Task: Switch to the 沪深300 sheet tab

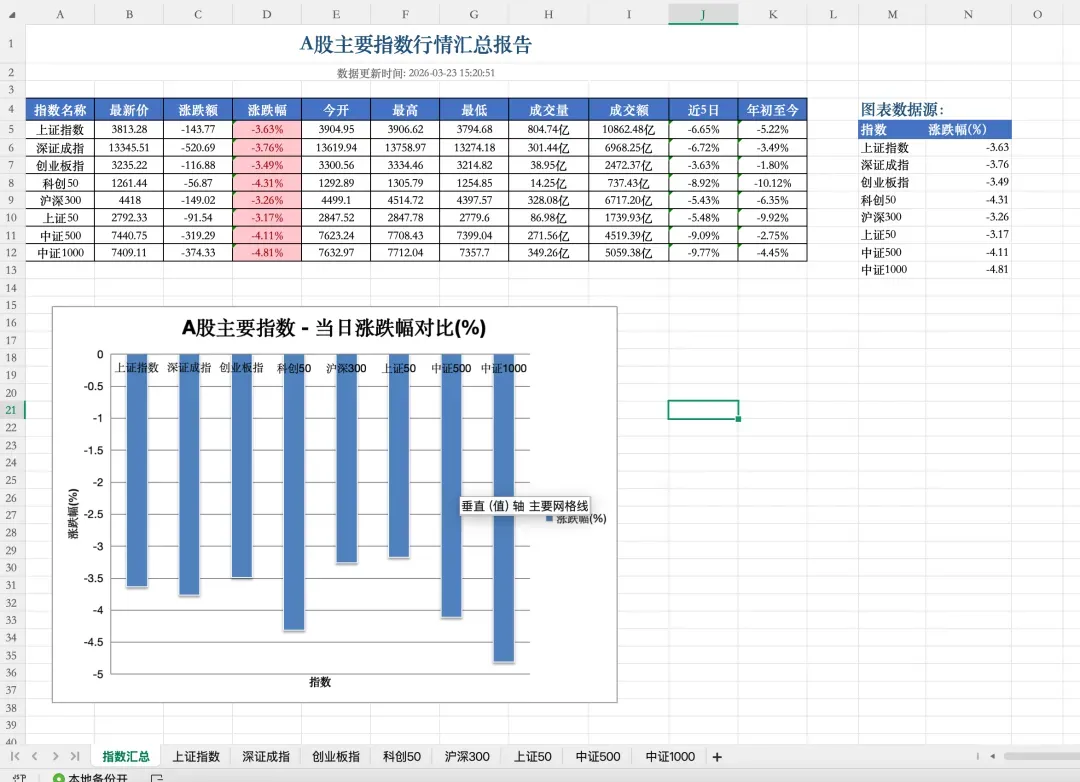Action: 467,757
